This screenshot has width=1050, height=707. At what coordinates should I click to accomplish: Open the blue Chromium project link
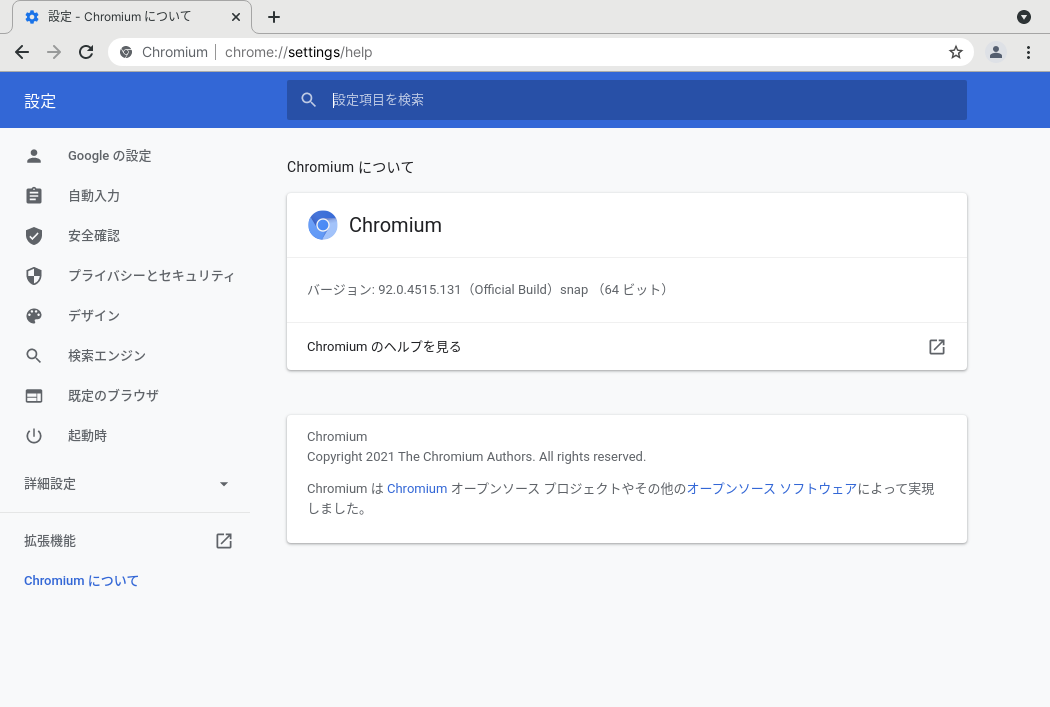click(x=417, y=489)
